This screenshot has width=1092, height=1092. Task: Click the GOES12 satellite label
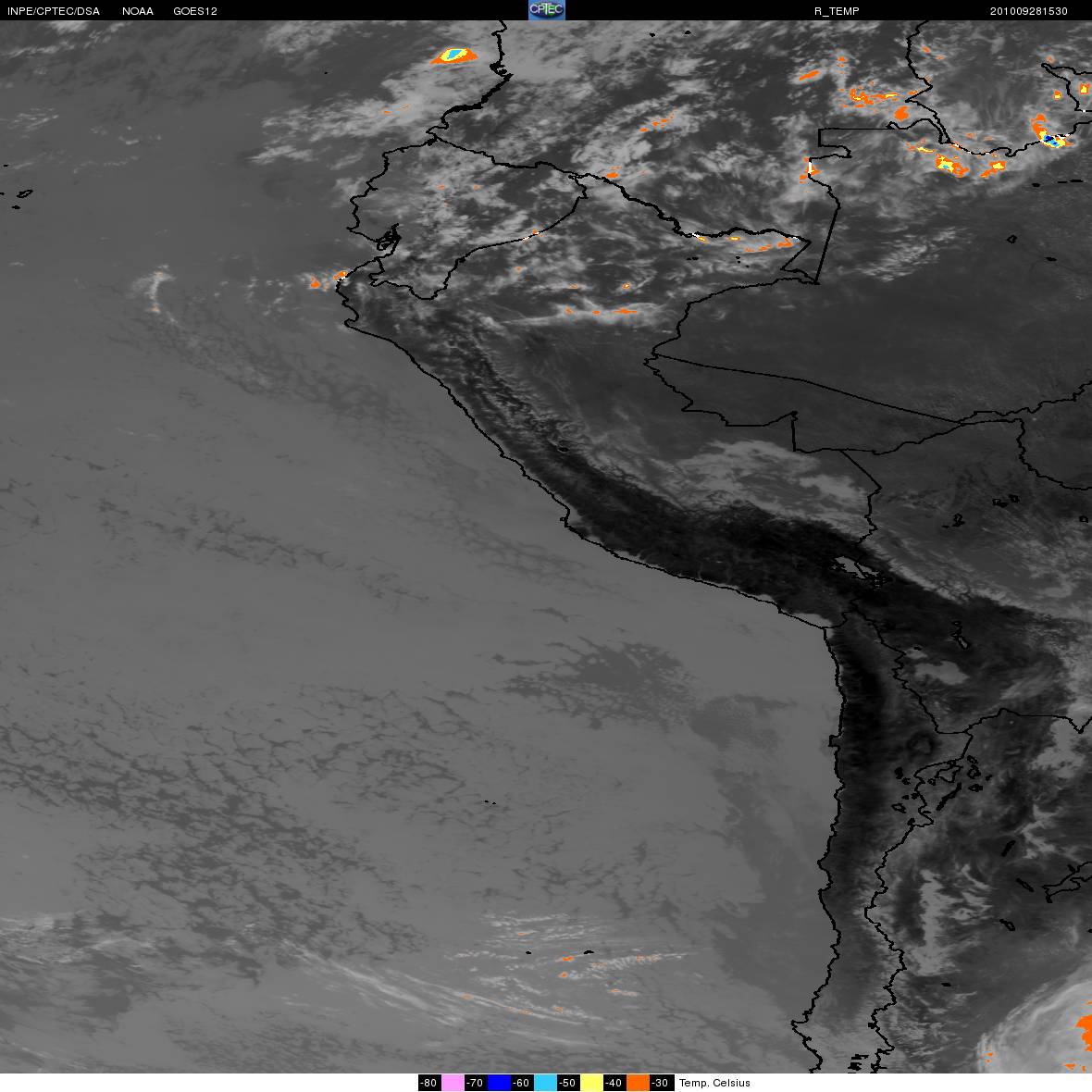(195, 11)
